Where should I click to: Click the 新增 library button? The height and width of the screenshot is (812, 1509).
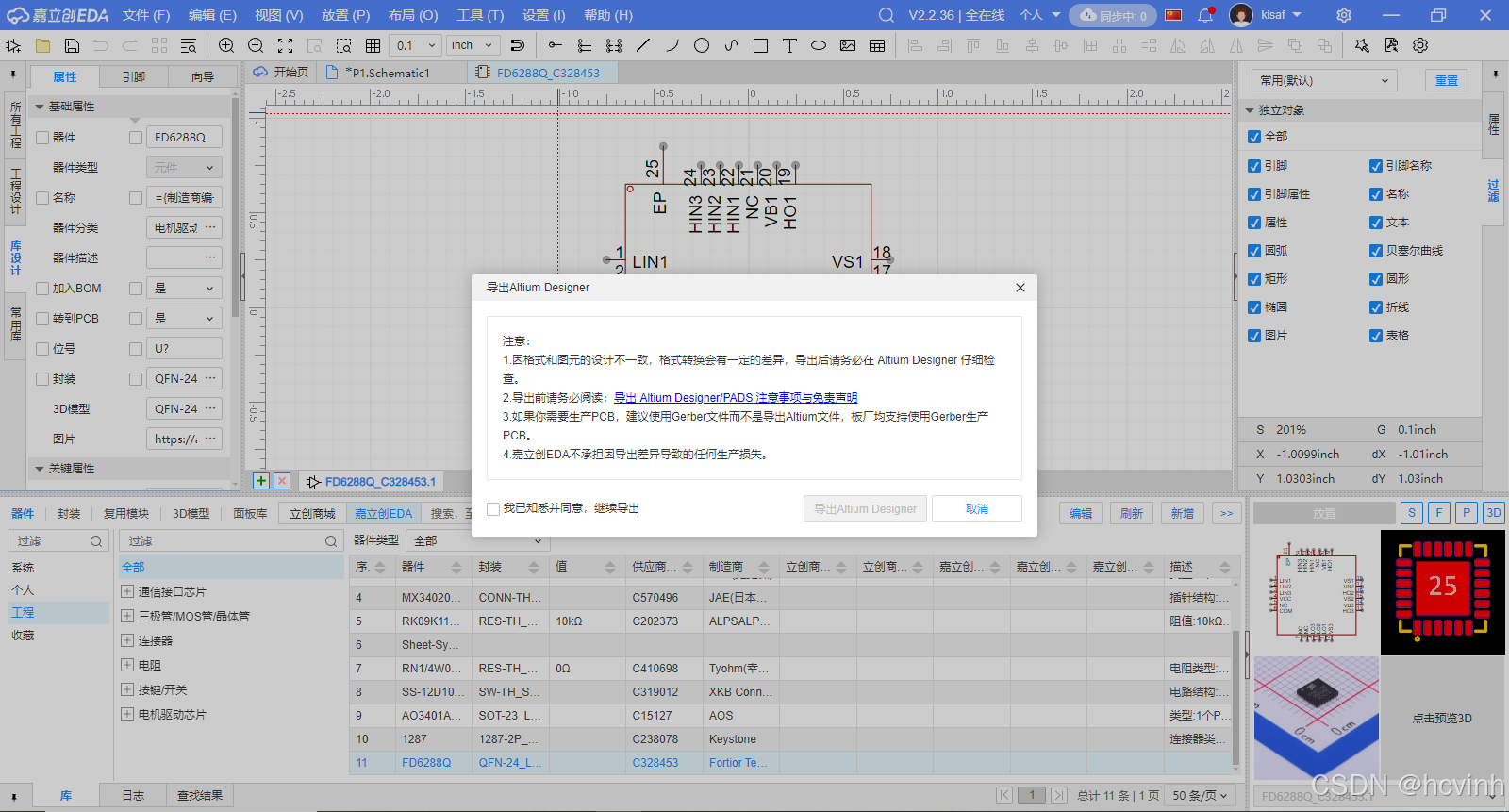pyautogui.click(x=1183, y=514)
